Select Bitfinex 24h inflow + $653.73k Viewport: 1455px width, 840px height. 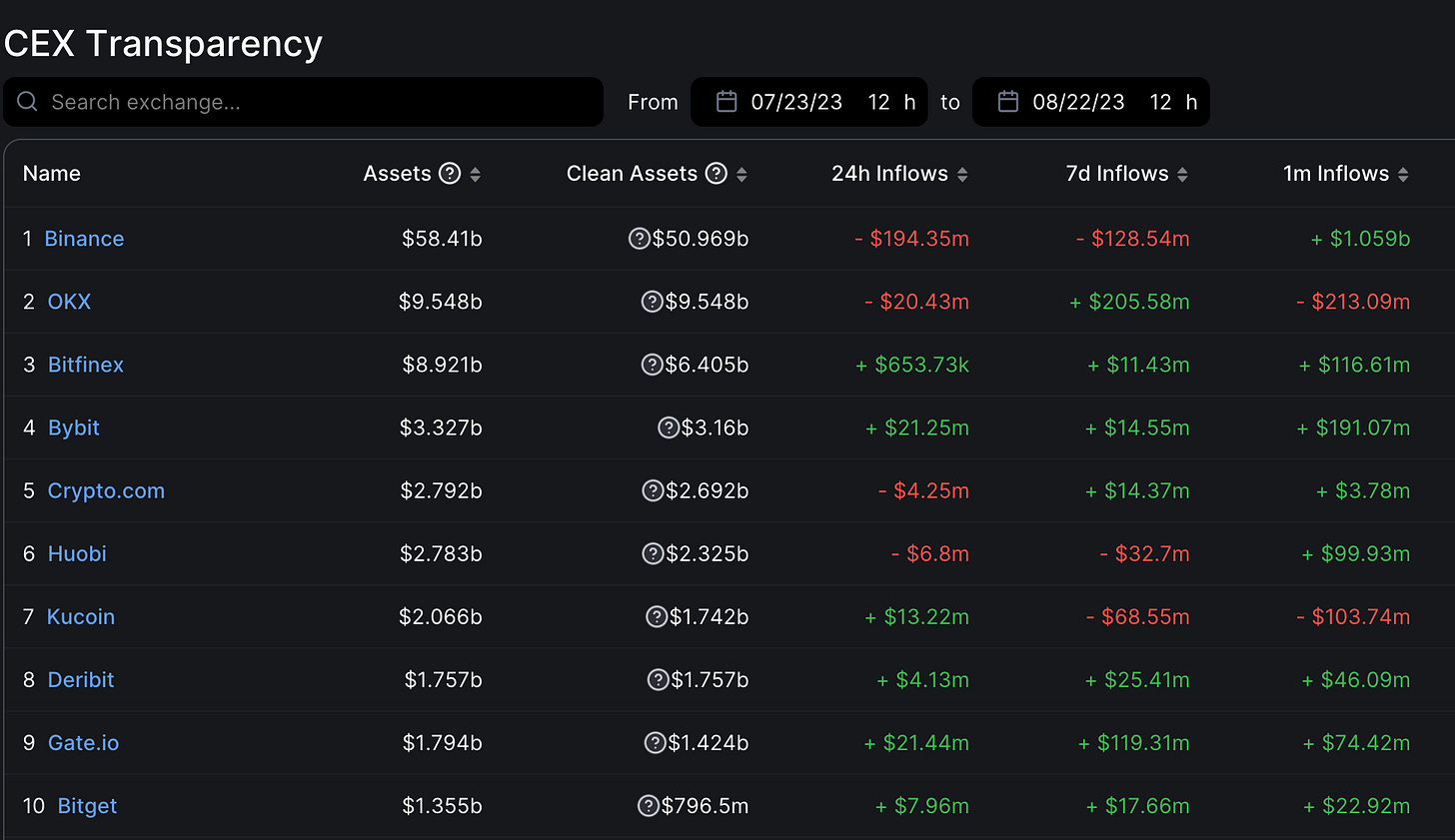point(912,365)
